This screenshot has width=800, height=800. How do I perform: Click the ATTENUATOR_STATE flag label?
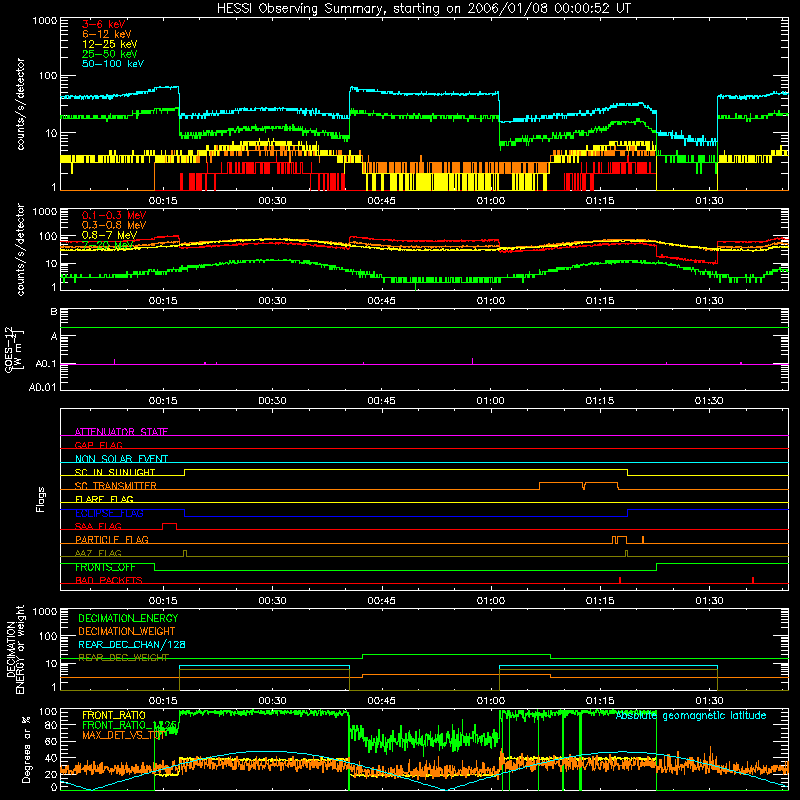click(121, 432)
